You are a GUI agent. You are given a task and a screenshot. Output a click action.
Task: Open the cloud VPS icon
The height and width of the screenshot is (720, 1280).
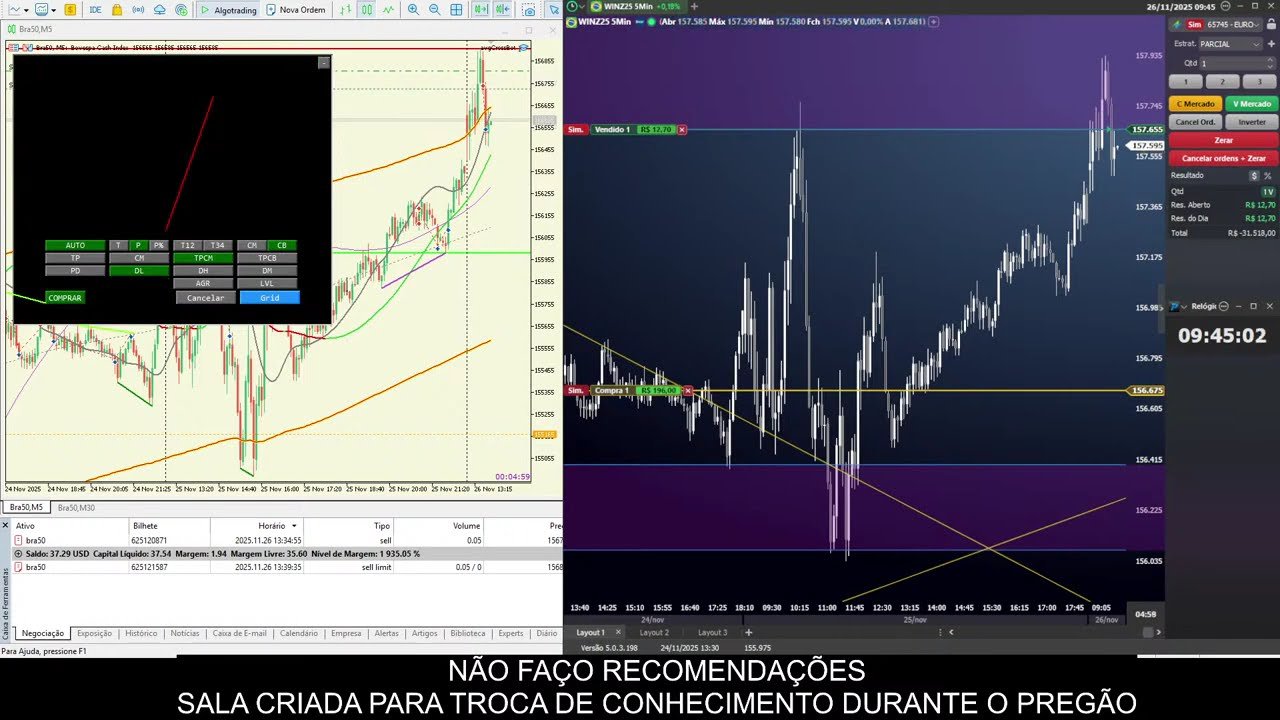pyautogui.click(x=159, y=9)
